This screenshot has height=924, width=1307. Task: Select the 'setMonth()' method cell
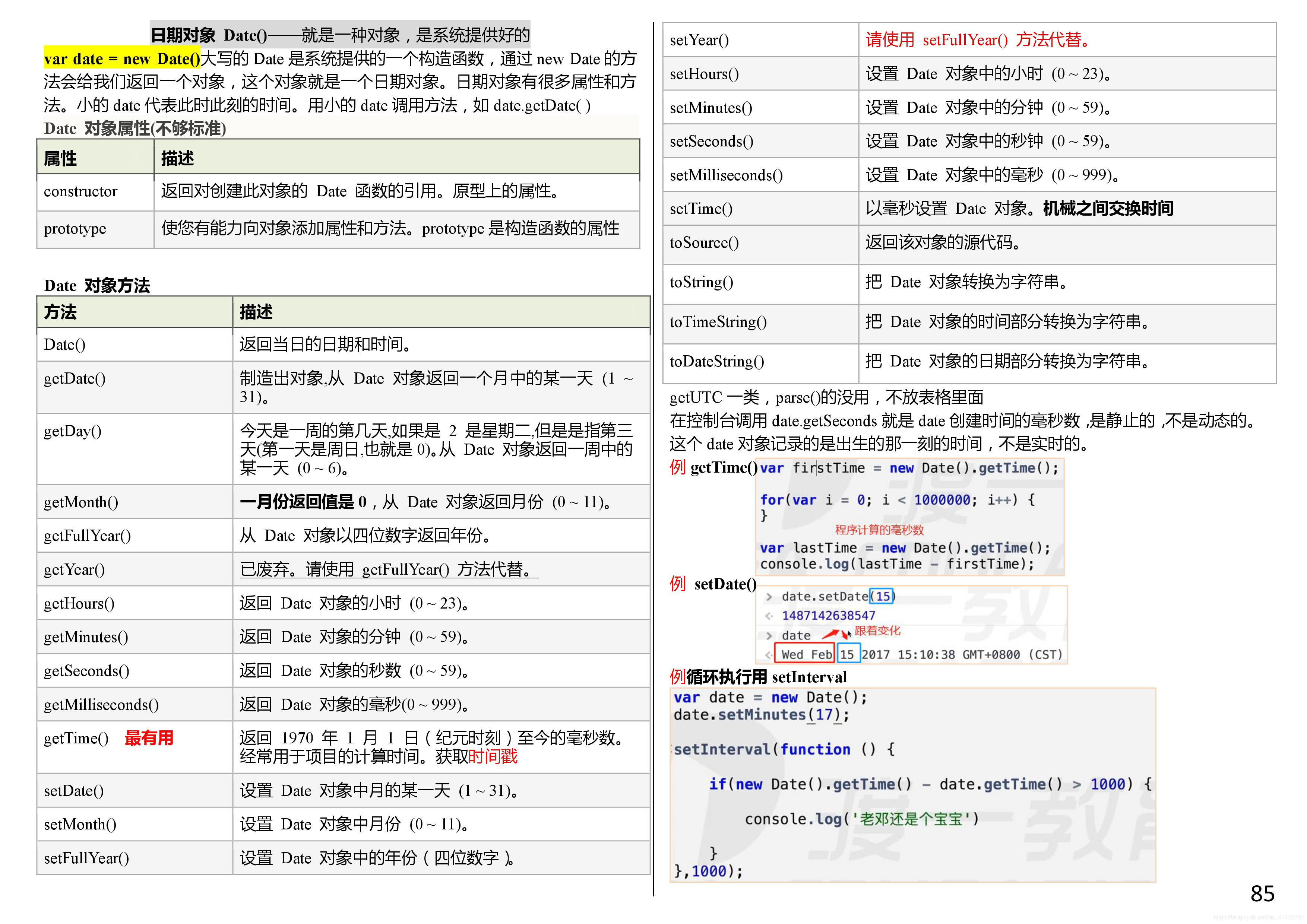135,824
